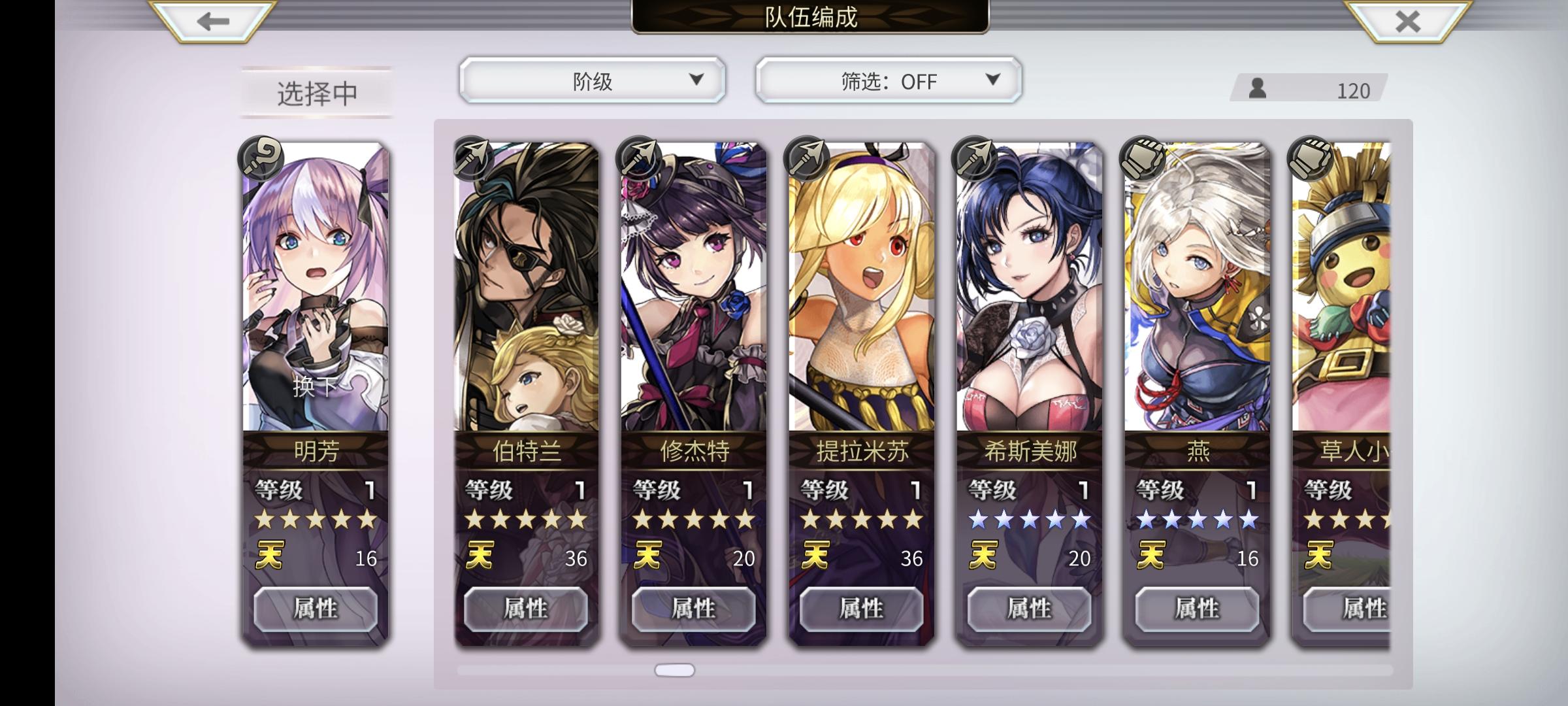Click the spear class icon on 伯特兰's card
Viewport: 1568px width, 706px height.
tap(472, 158)
